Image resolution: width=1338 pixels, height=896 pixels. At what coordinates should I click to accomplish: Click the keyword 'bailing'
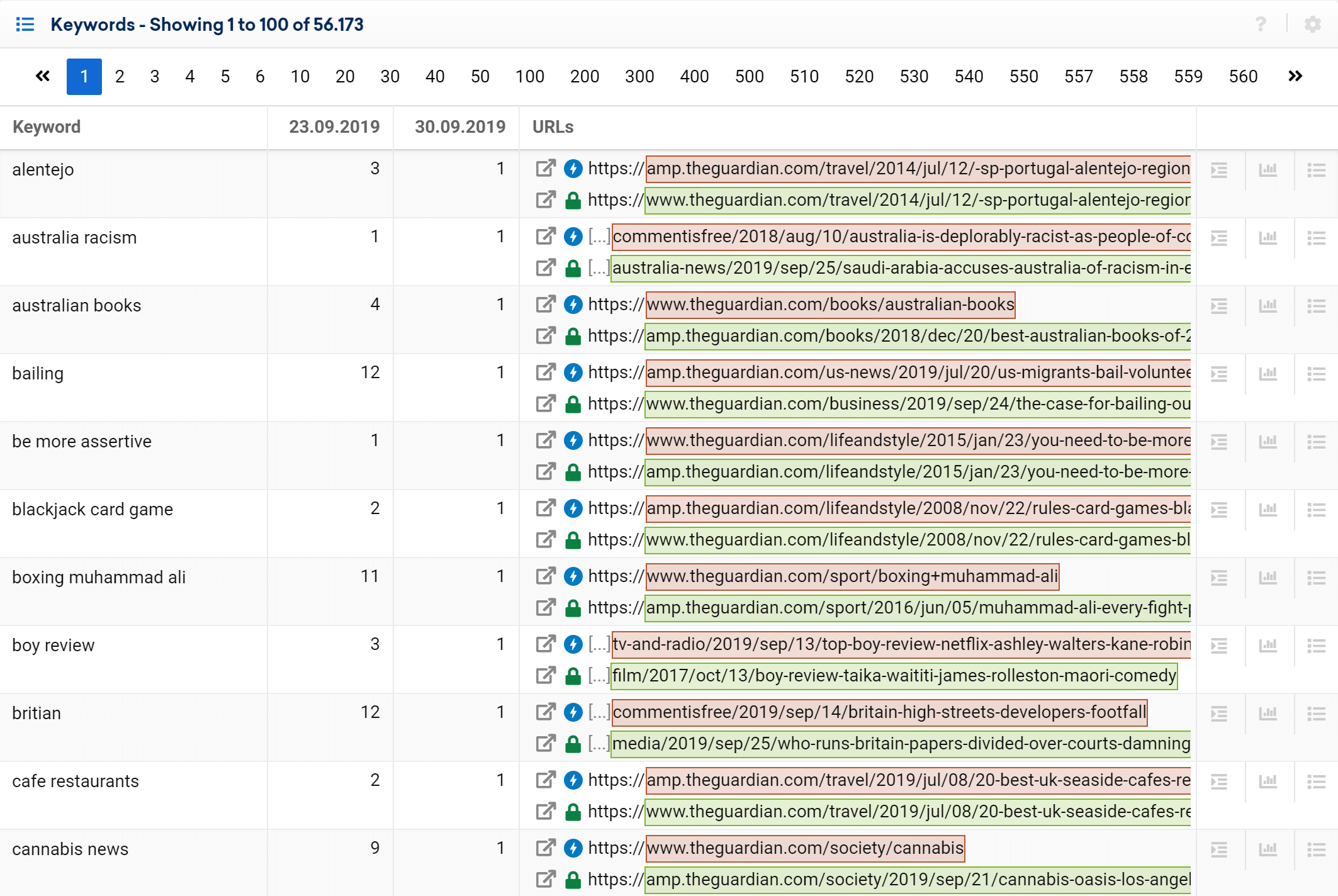[38, 374]
